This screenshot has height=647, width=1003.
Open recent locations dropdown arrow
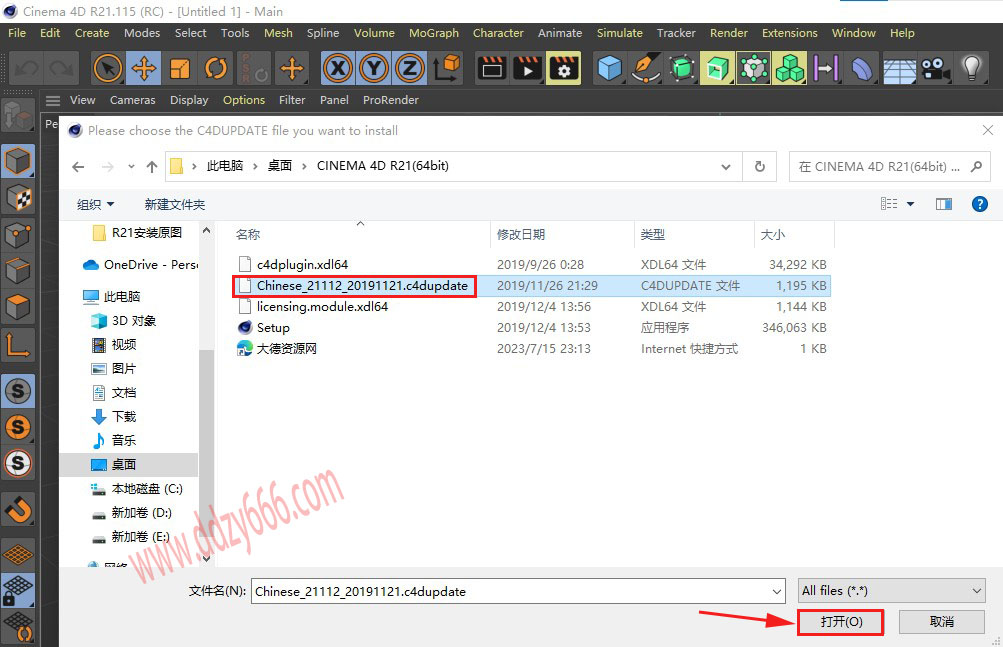click(x=131, y=166)
